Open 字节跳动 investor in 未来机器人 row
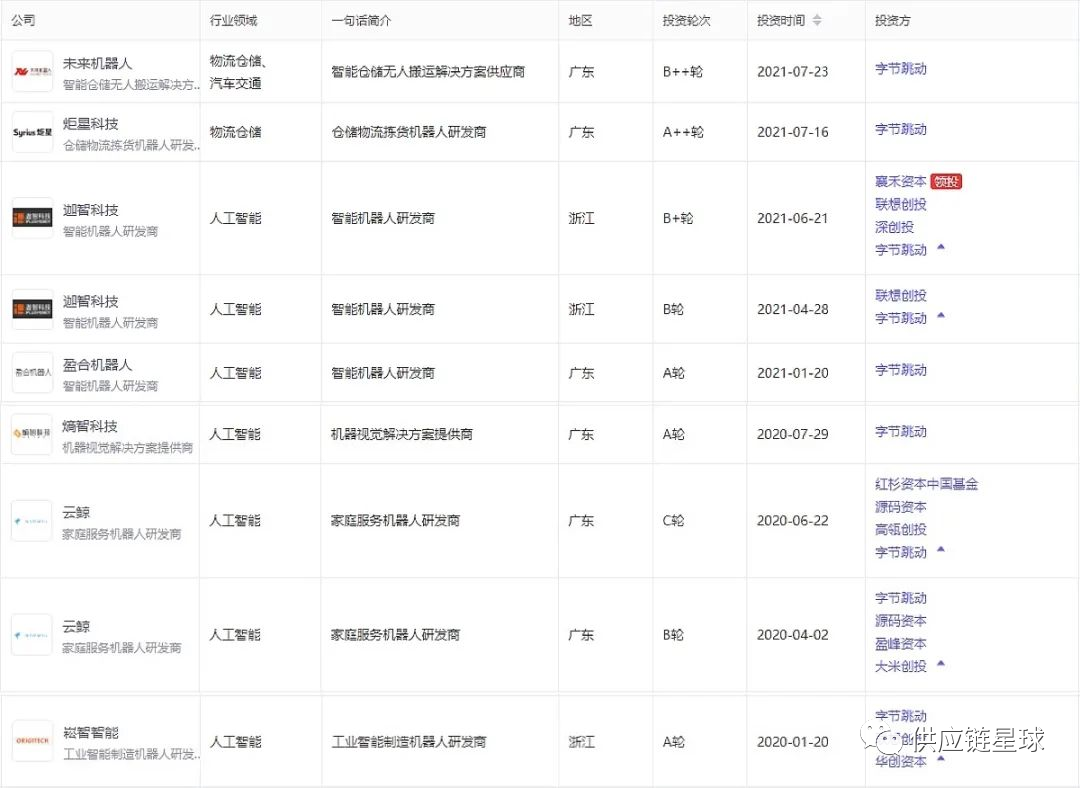The image size is (1080, 788). (x=901, y=69)
